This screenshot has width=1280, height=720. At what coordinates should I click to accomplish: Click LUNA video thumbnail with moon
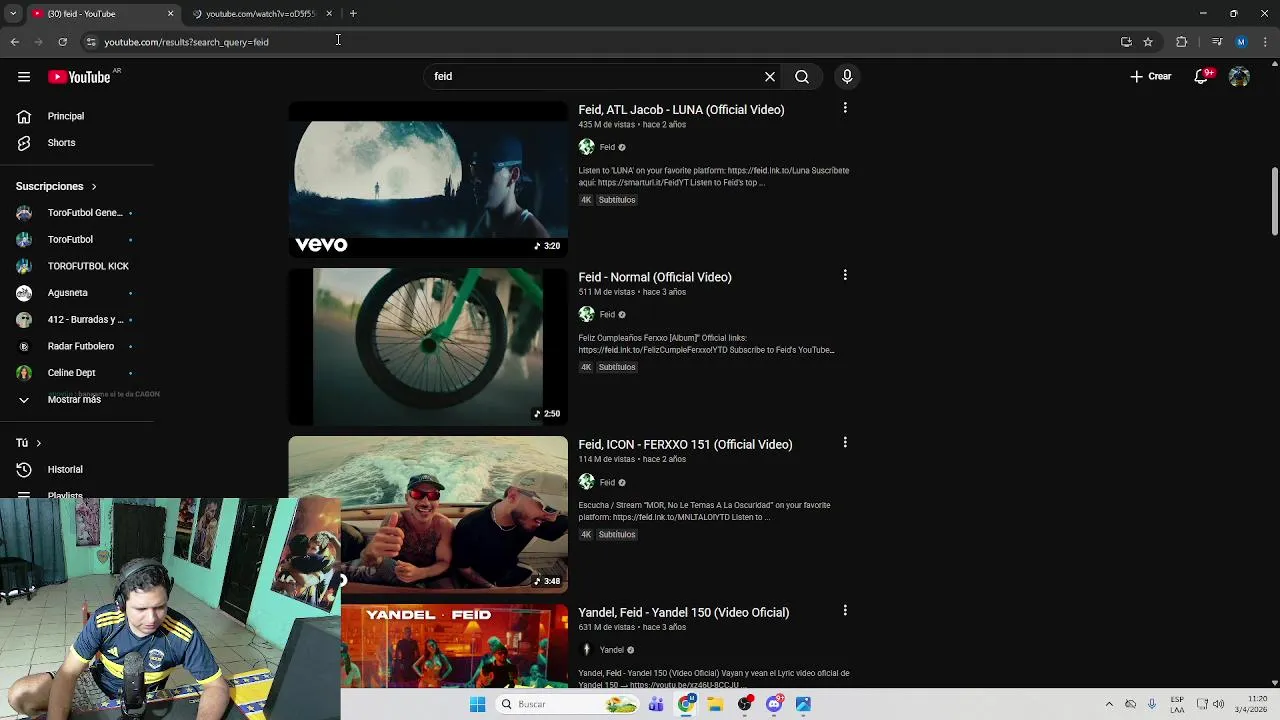tap(428, 179)
